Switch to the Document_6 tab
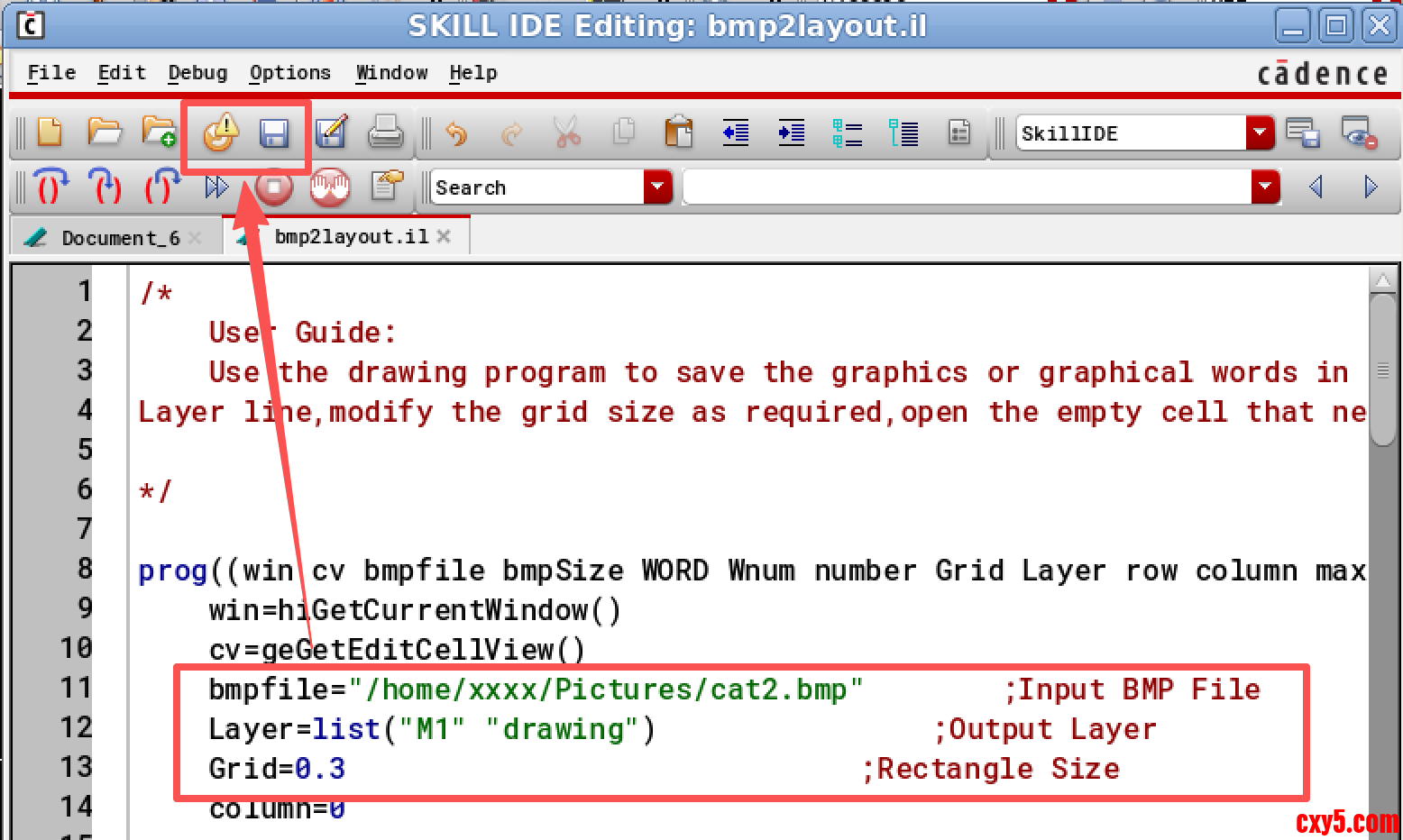Screen dimensions: 1403x840 pyautogui.click(x=120, y=238)
